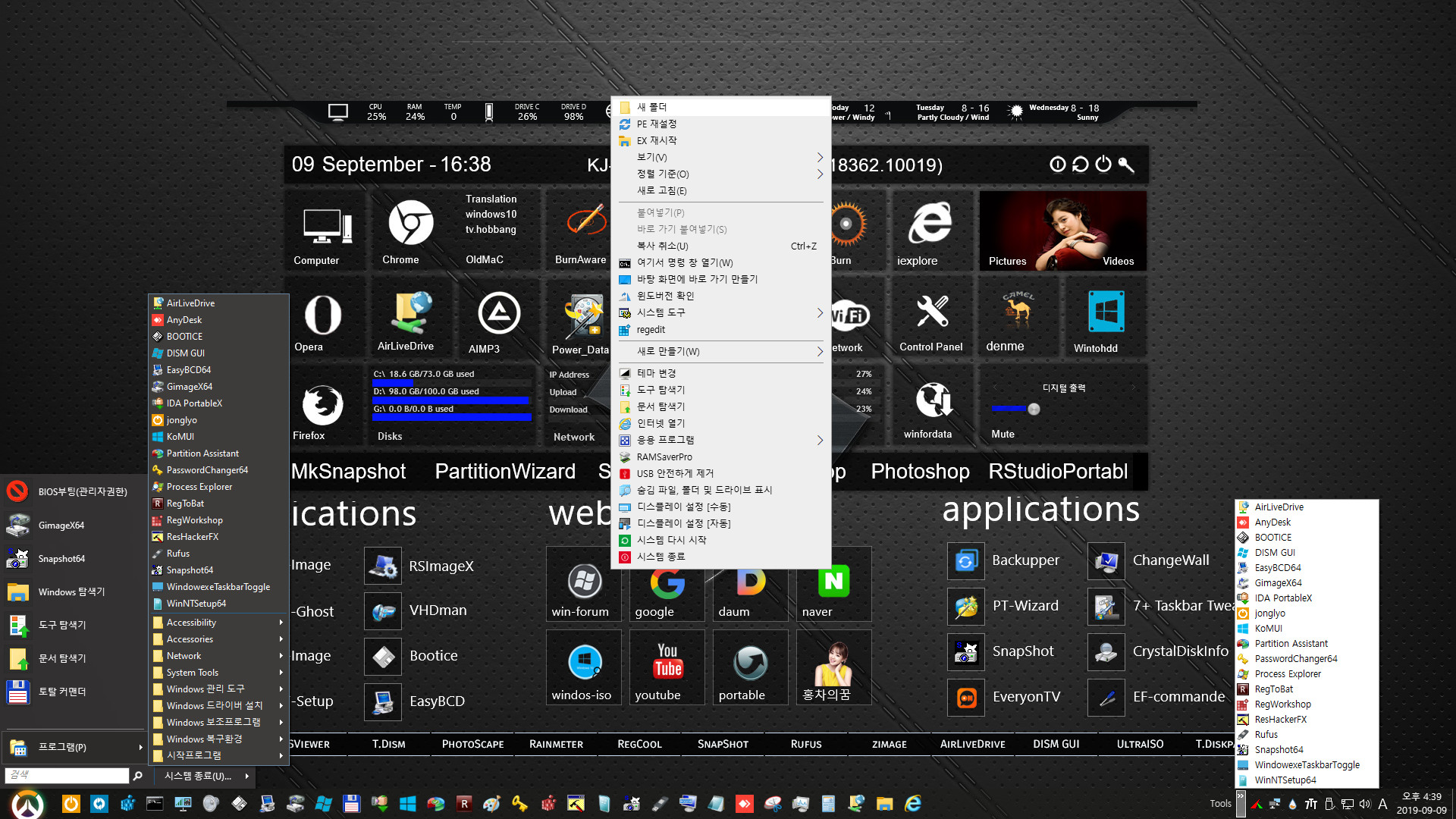1456x819 pixels.
Task: Open Process Explorer in tray popup list
Action: [x=1288, y=674]
